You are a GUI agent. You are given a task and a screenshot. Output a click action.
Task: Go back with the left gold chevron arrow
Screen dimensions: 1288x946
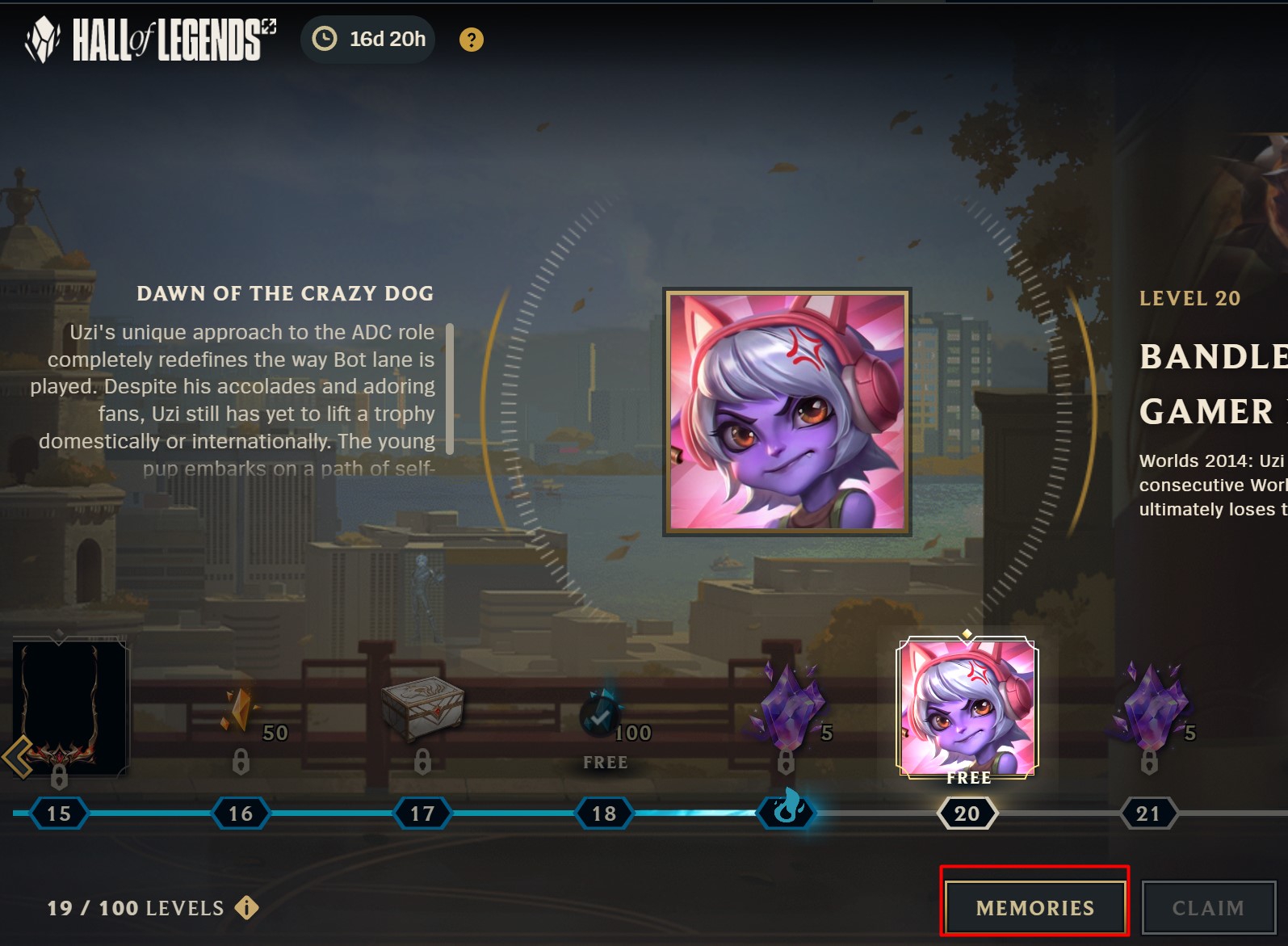click(18, 757)
